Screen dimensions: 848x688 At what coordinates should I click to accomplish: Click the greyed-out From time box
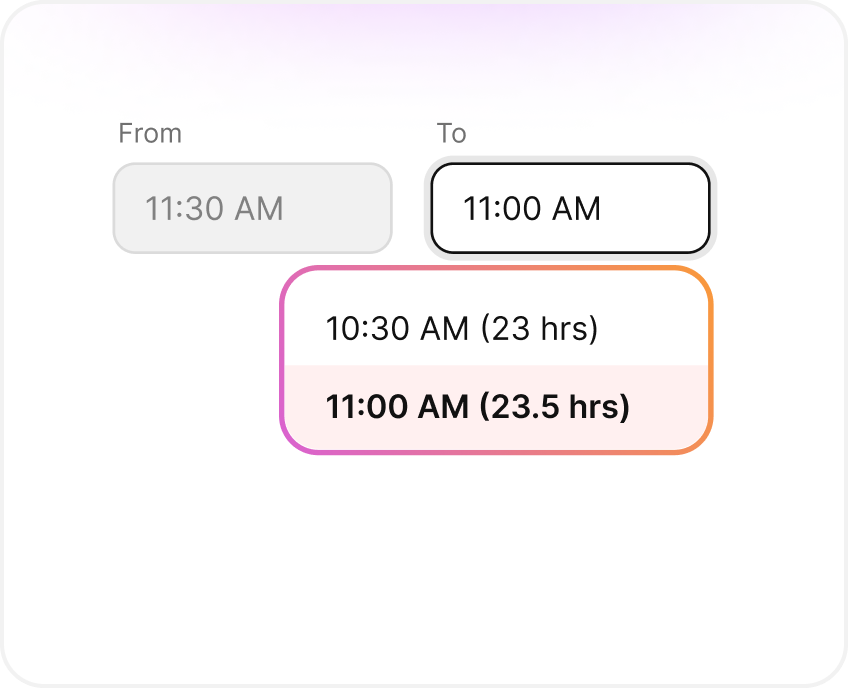(252, 208)
